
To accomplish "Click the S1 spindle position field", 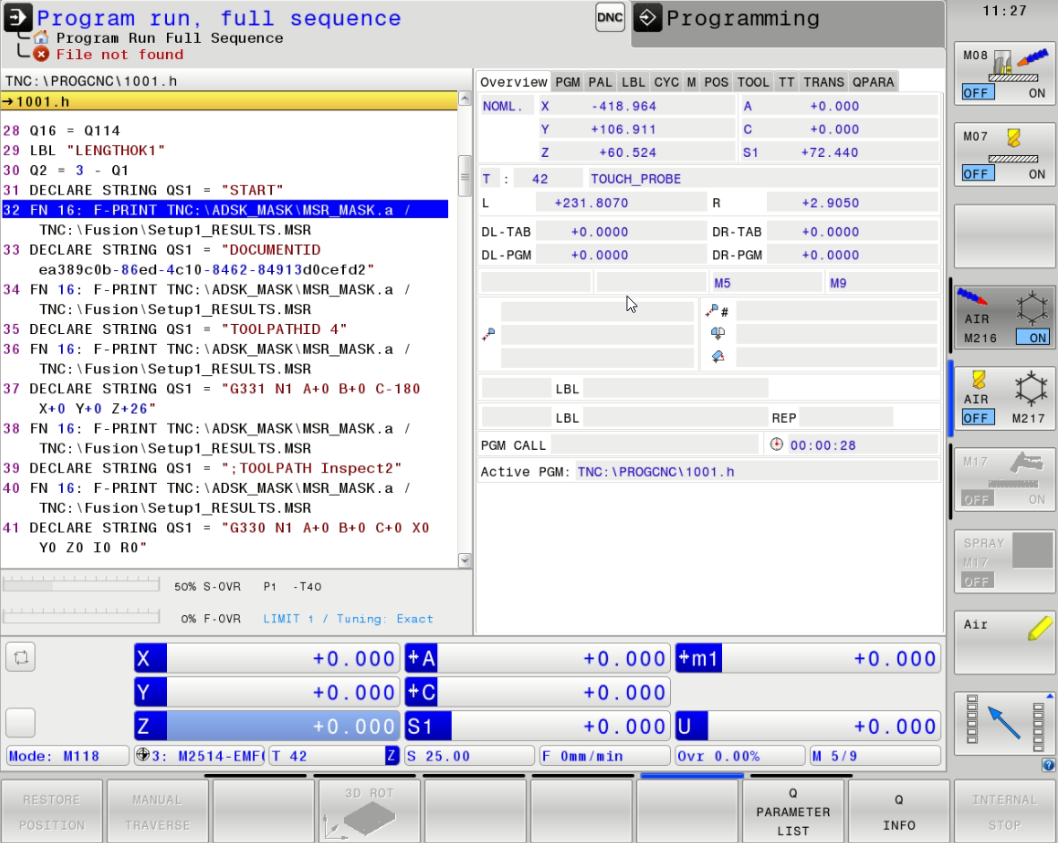I will point(538,726).
